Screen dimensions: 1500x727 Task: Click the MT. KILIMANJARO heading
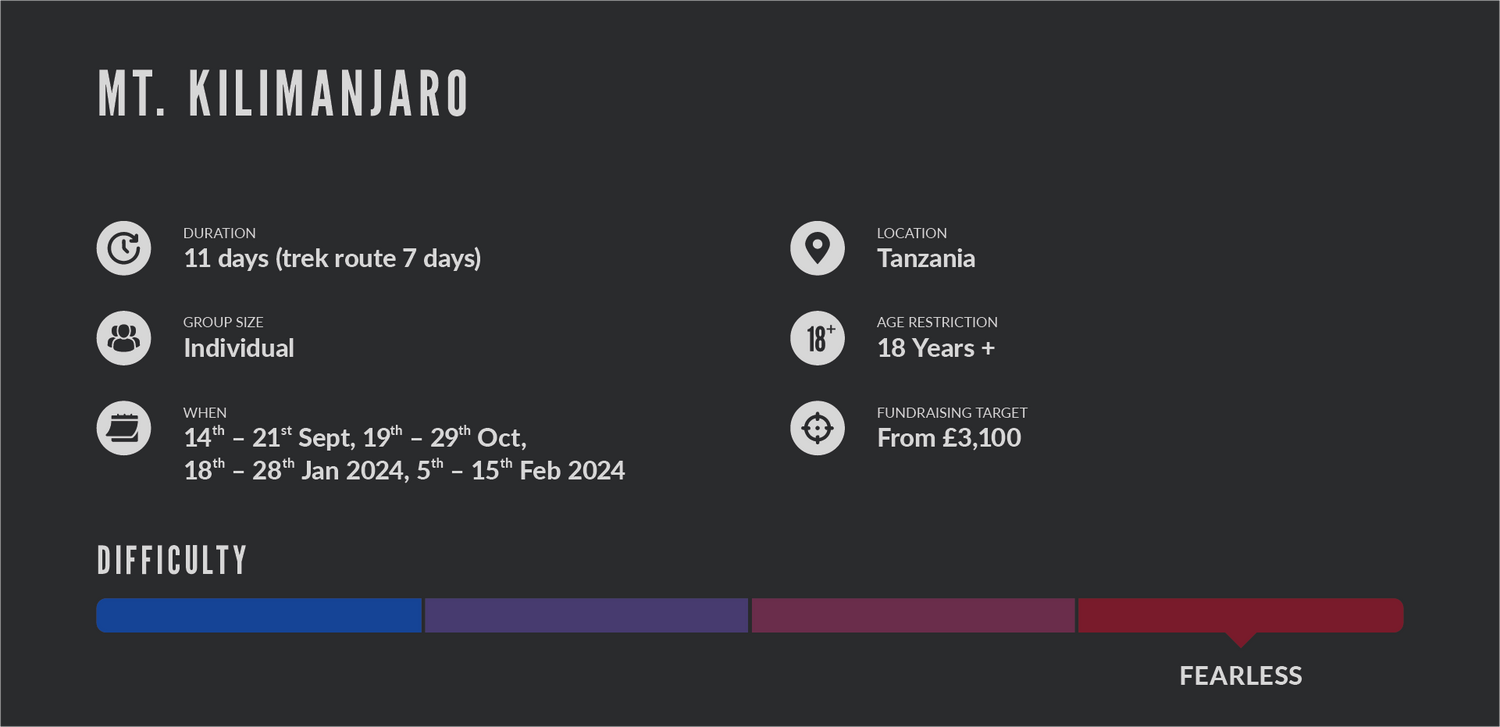click(283, 95)
